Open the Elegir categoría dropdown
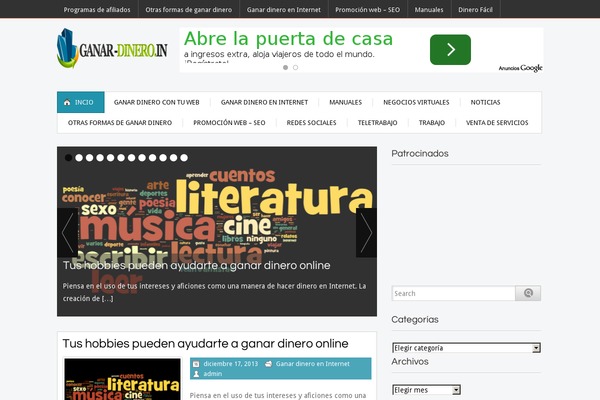This screenshot has height=400, width=600. (x=466, y=348)
